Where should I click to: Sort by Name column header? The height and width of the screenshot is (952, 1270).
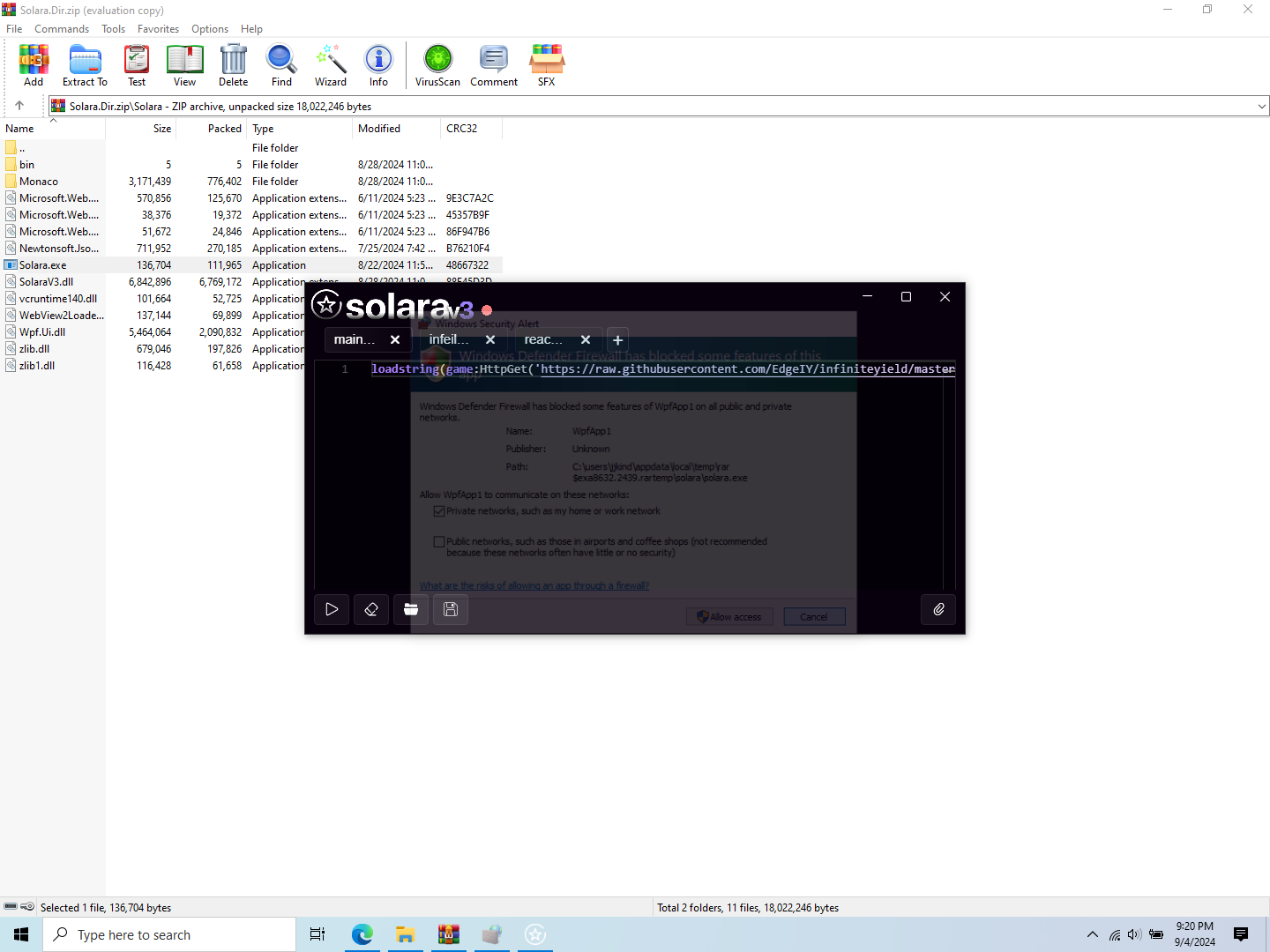coord(53,129)
